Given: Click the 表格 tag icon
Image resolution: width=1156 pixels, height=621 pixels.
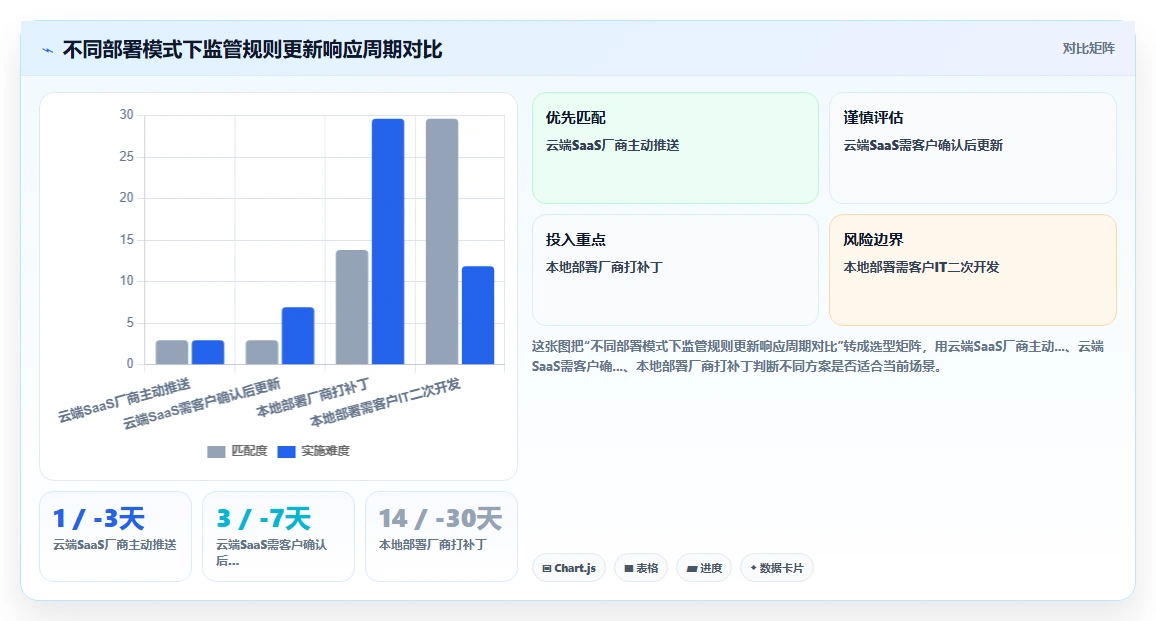Looking at the screenshot, I should pos(628,569).
